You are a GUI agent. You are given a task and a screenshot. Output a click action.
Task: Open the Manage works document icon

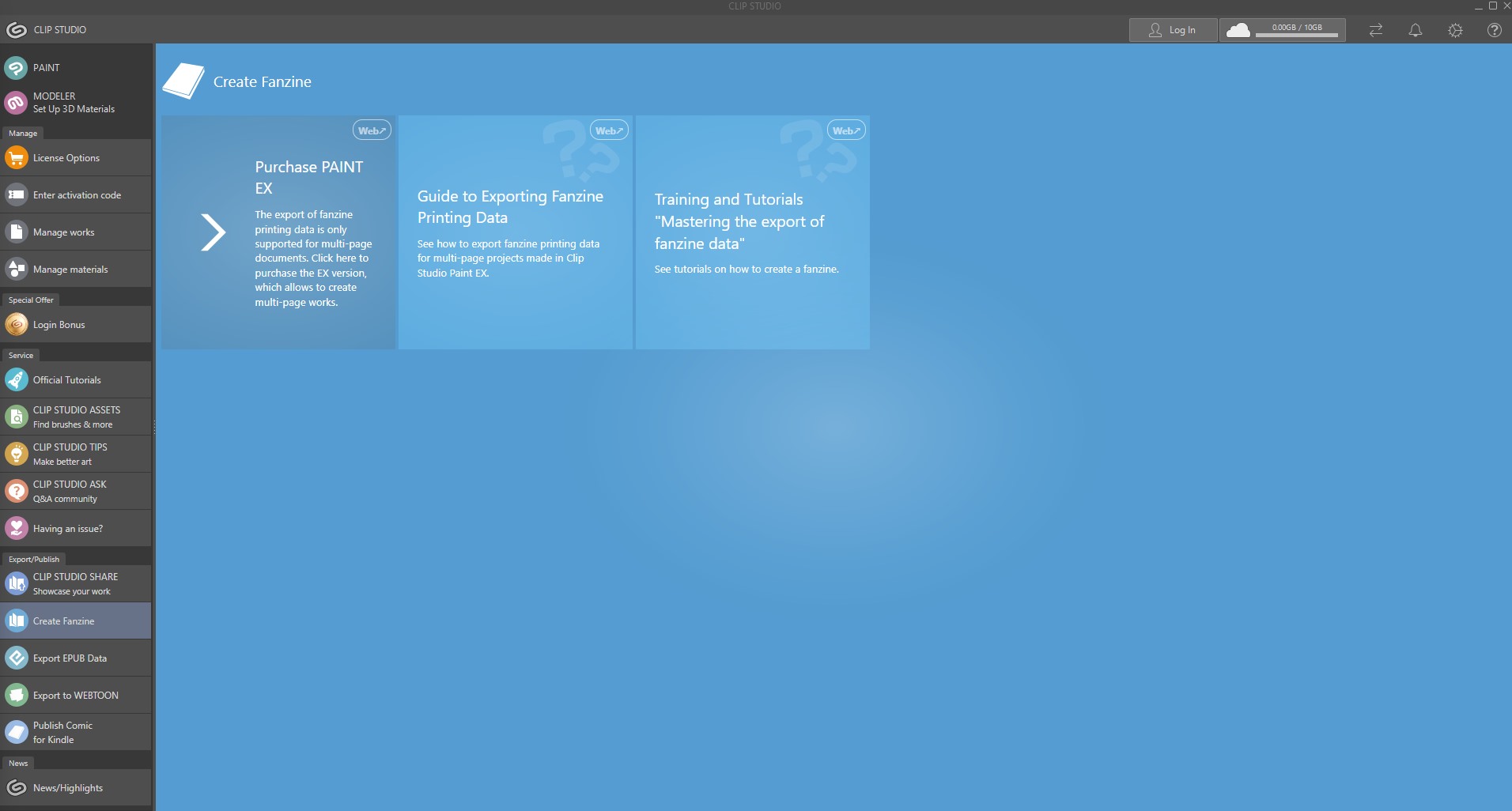[x=16, y=232]
